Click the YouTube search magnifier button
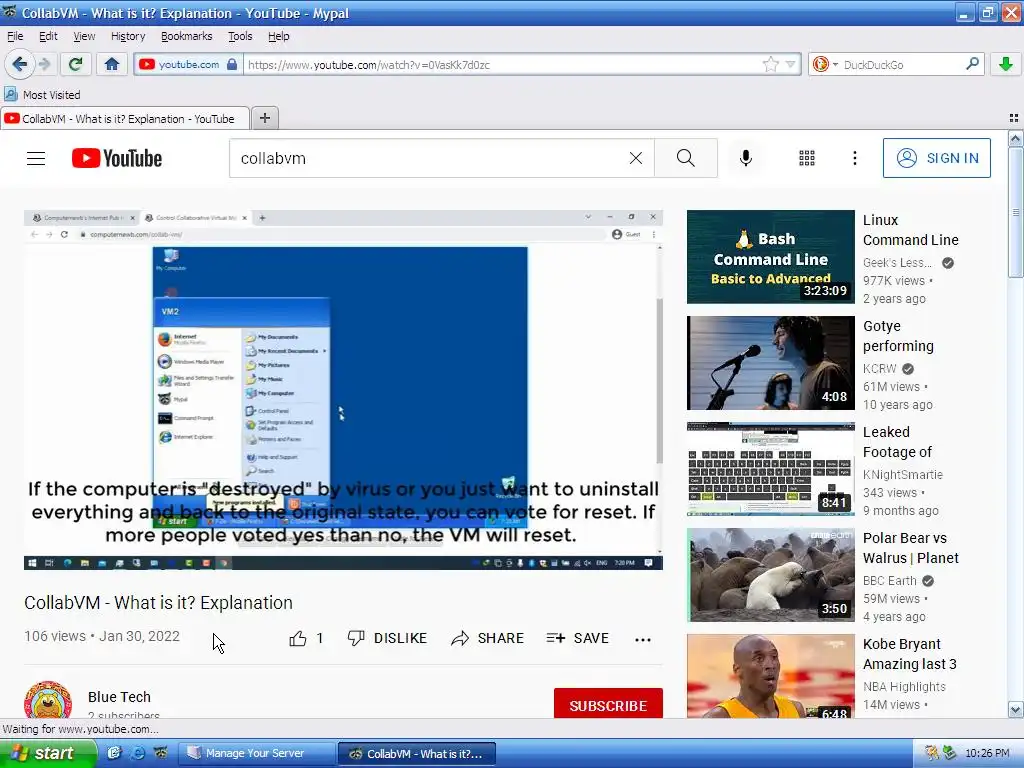Viewport: 1024px width, 768px height. [686, 158]
